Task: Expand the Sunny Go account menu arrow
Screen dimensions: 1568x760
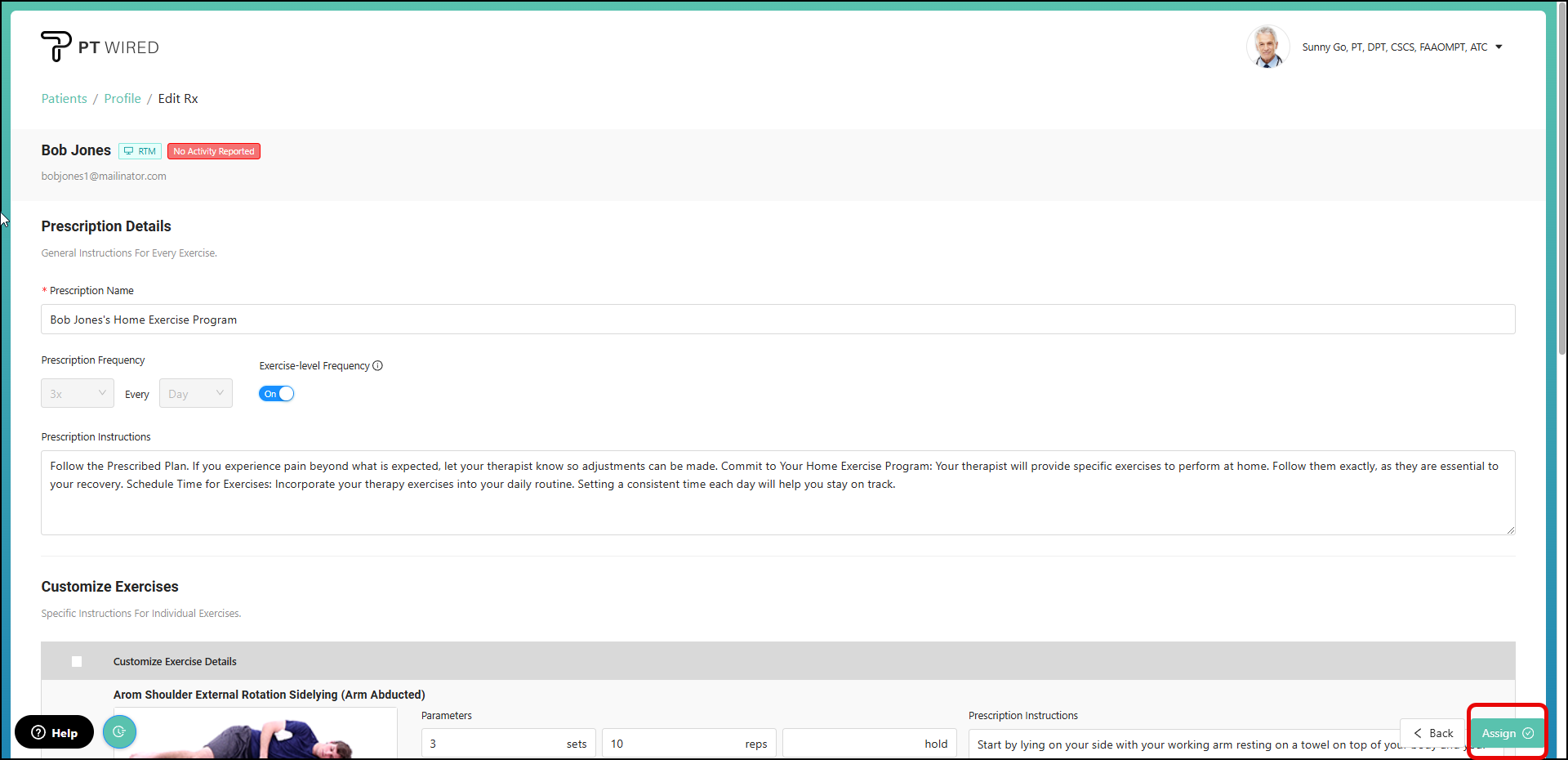Action: click(x=1499, y=47)
